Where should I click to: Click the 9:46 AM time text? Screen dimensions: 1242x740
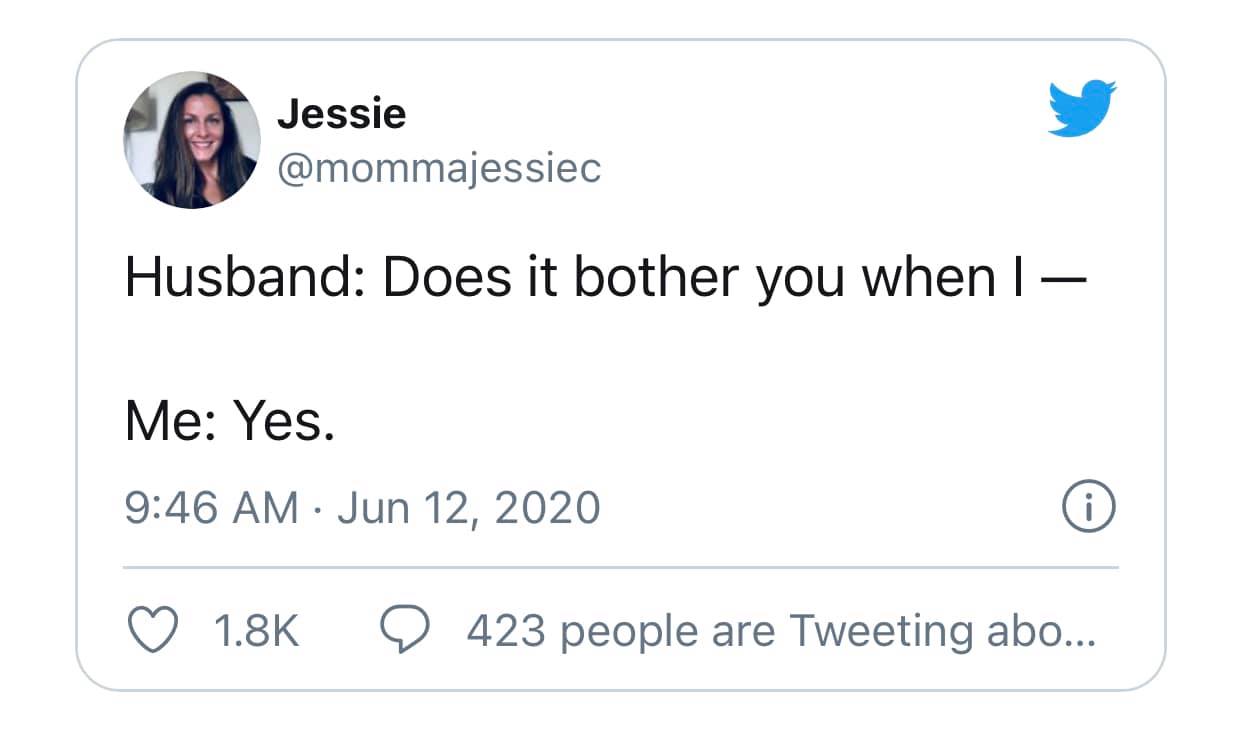[x=211, y=507]
